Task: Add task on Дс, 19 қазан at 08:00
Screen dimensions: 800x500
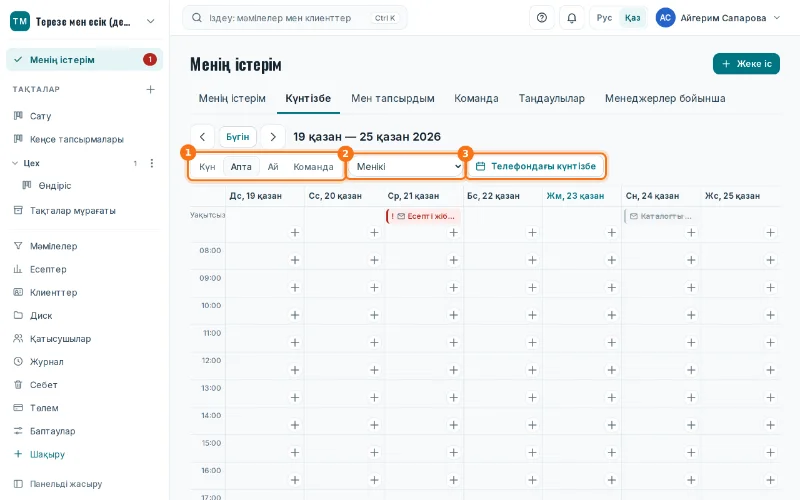Action: click(x=295, y=260)
